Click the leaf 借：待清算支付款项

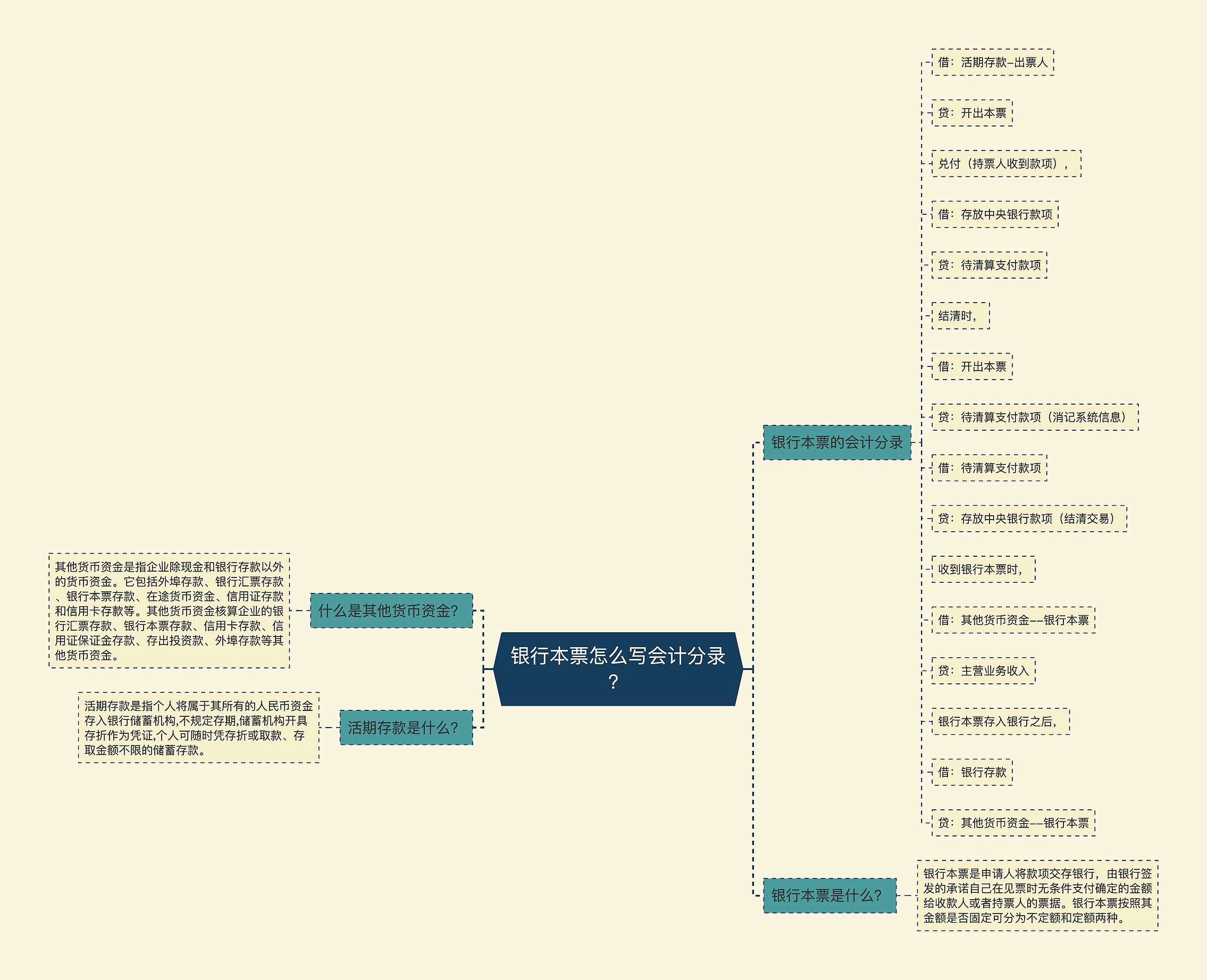[989, 468]
